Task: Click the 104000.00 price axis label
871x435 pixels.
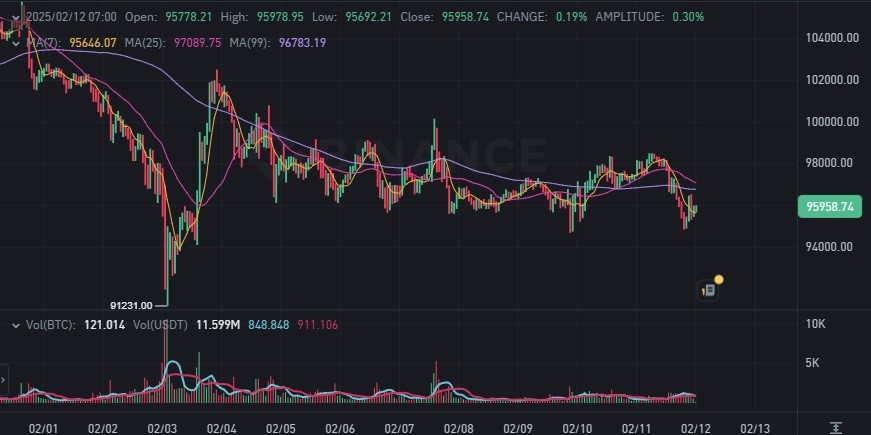Action: point(832,38)
